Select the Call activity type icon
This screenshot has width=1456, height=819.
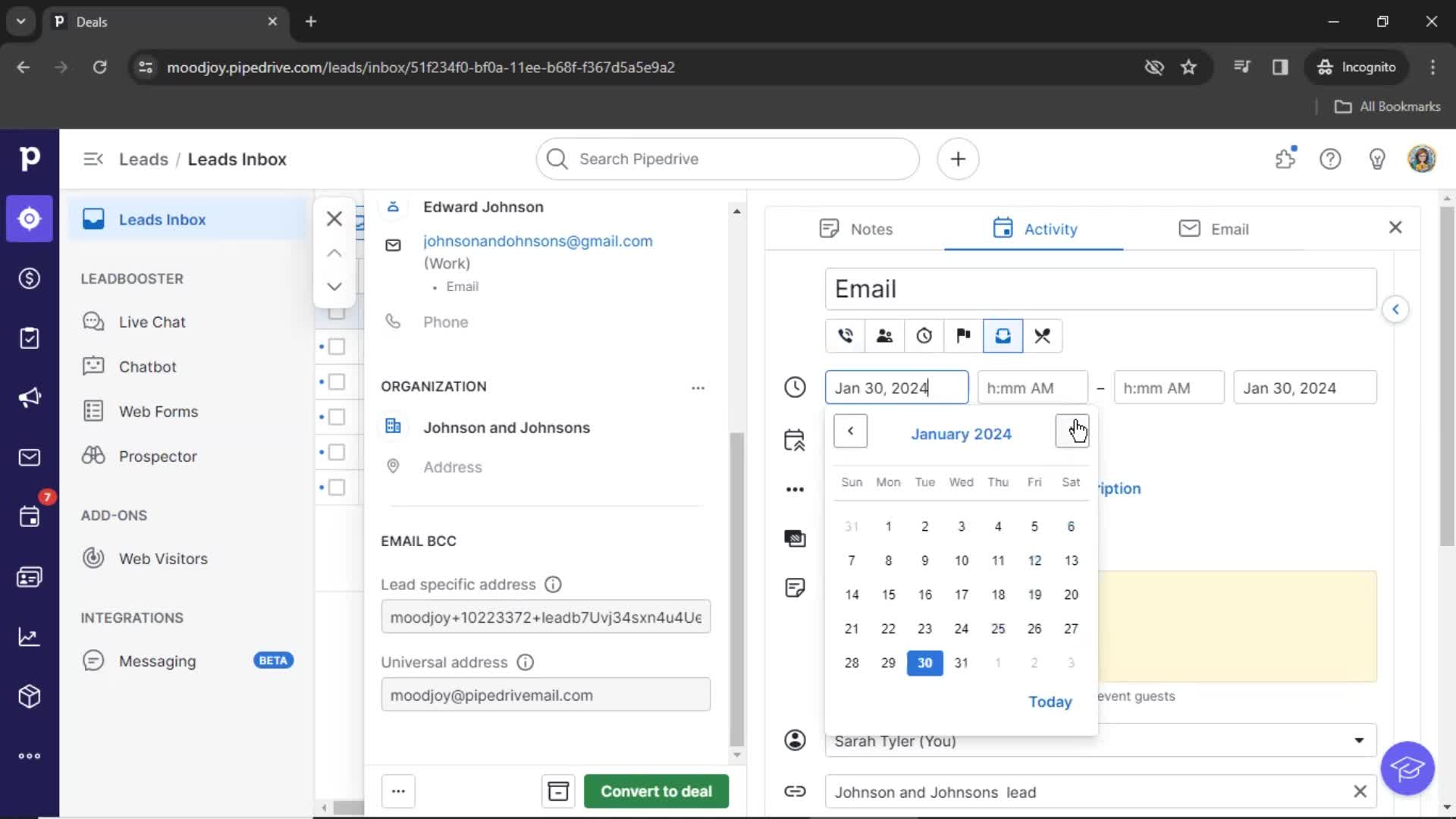846,336
